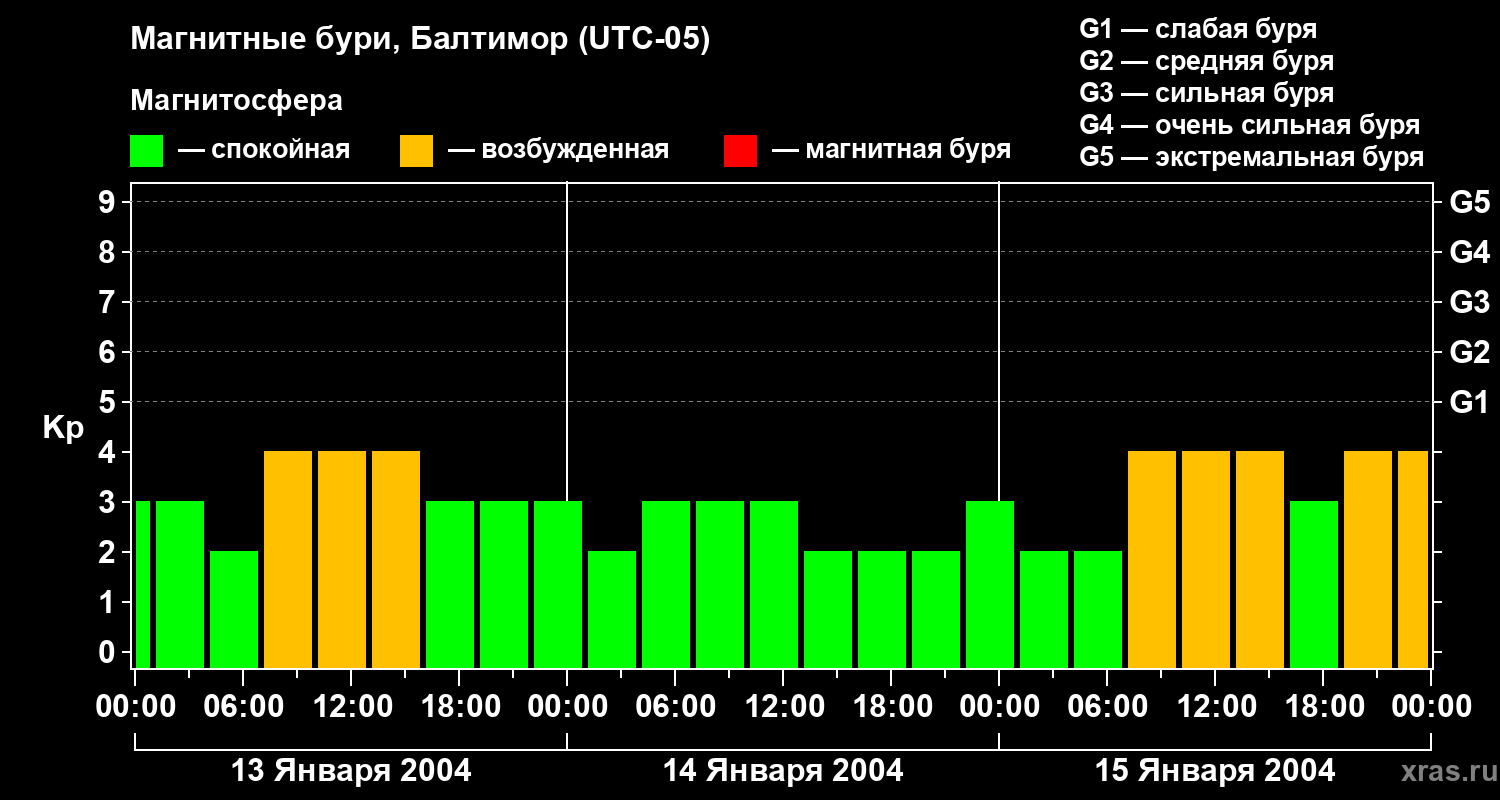Click the narrow green bar at the chart start

pos(142,584)
